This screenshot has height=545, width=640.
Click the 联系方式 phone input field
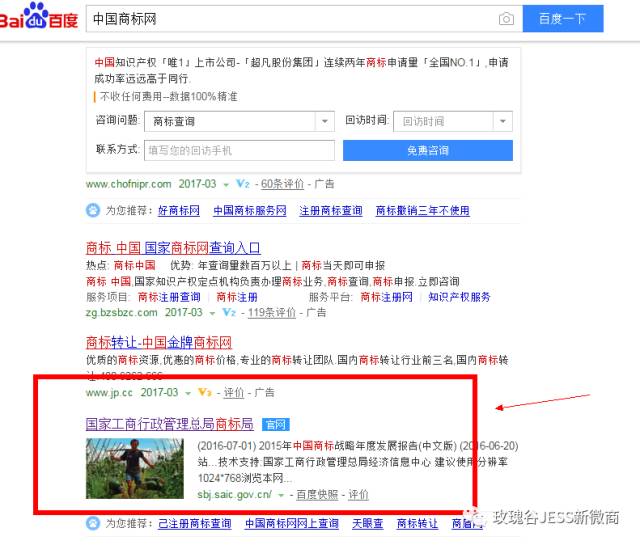239,150
